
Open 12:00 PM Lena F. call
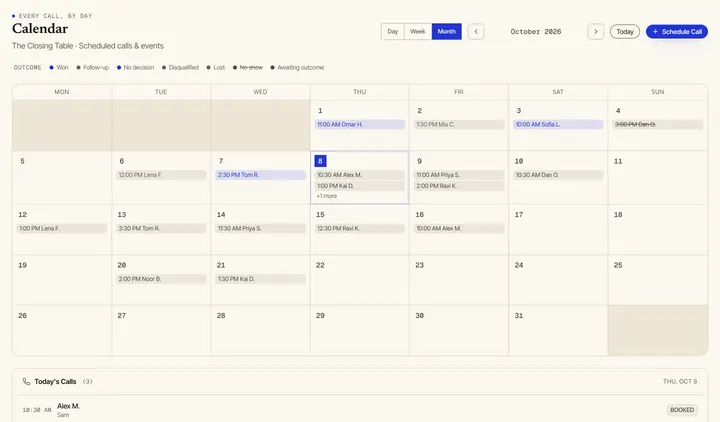[161, 175]
